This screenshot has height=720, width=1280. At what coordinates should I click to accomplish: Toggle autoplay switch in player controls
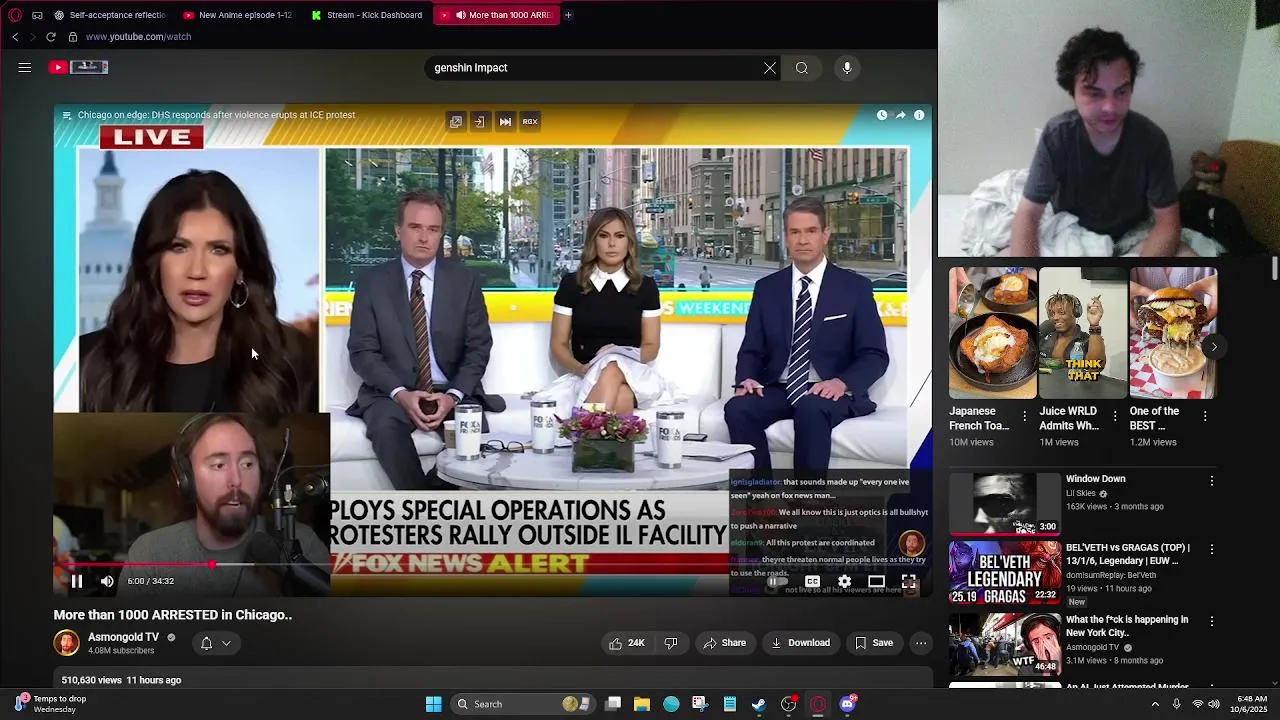point(777,581)
